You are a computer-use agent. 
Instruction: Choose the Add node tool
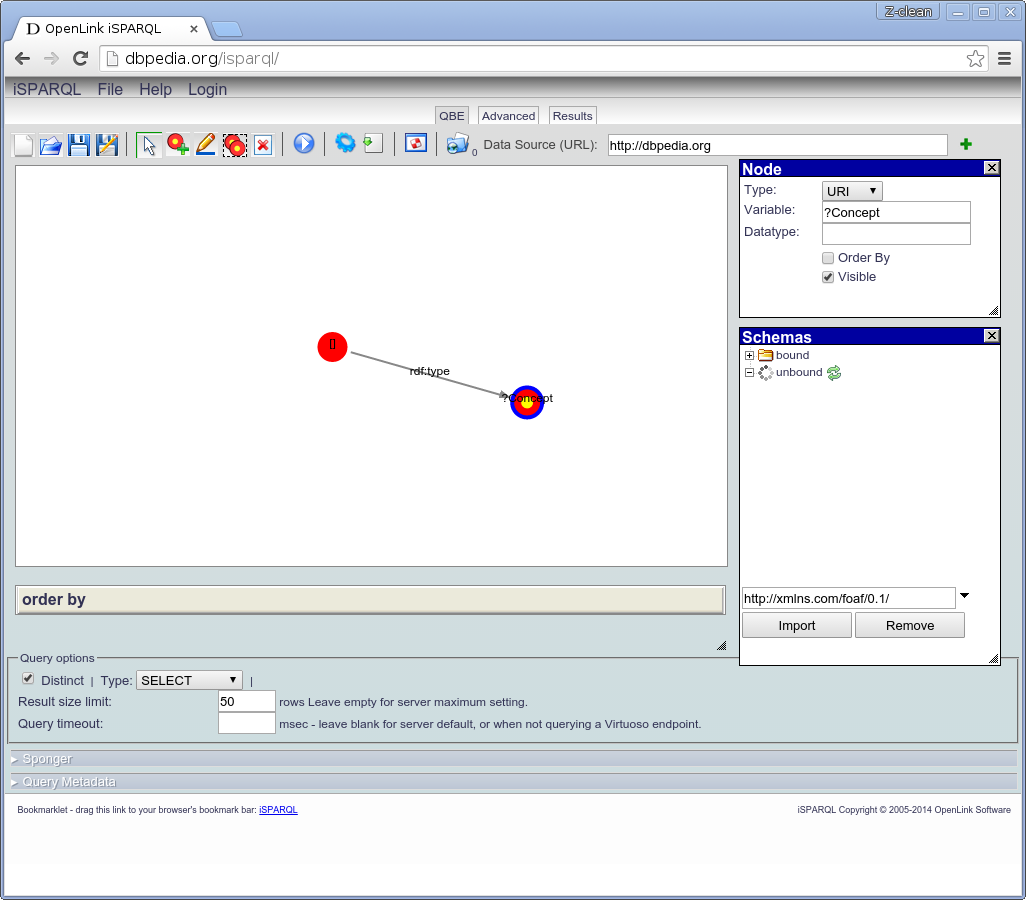pos(178,145)
